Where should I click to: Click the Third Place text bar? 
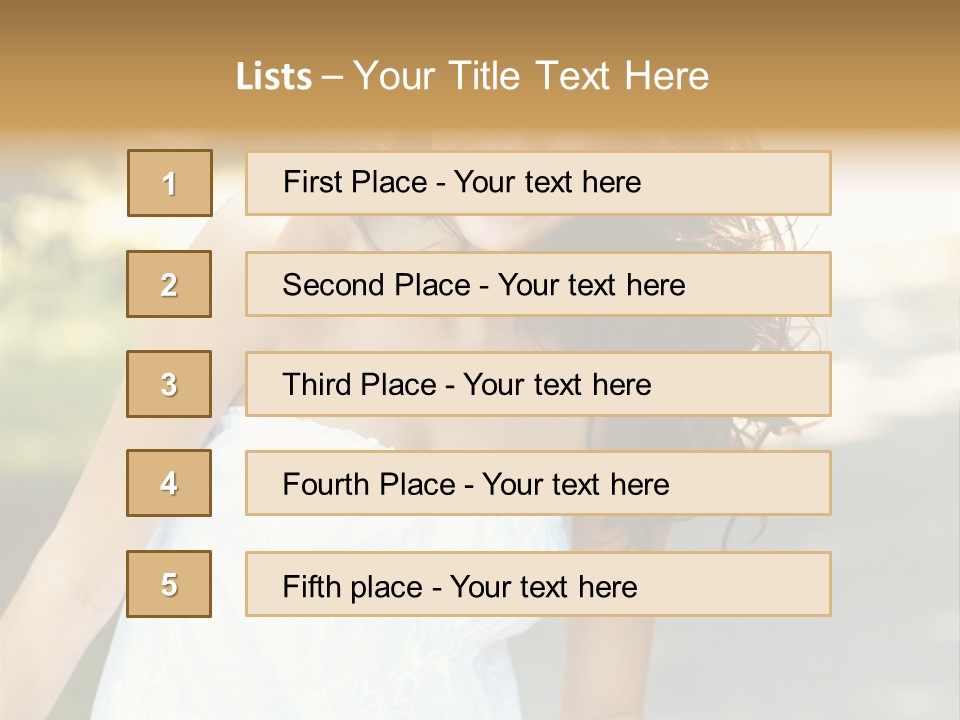pyautogui.click(x=538, y=384)
